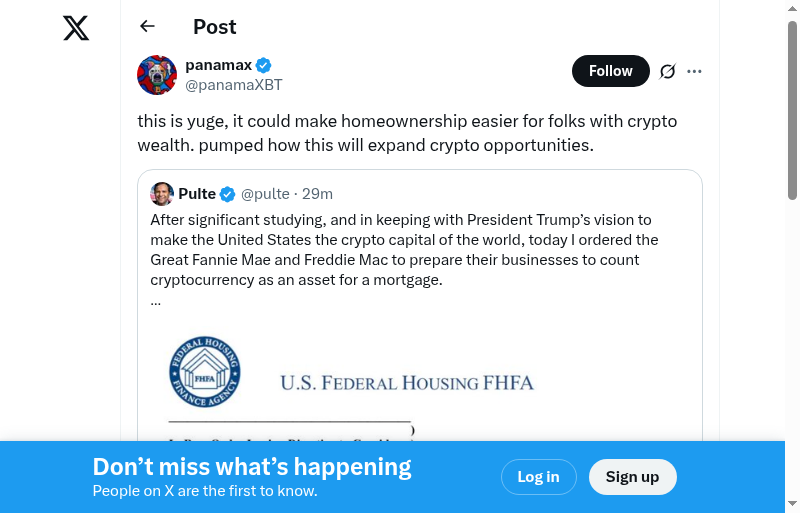800x513 pixels.
Task: Open the @pulte handle in quoted post
Action: (265, 194)
